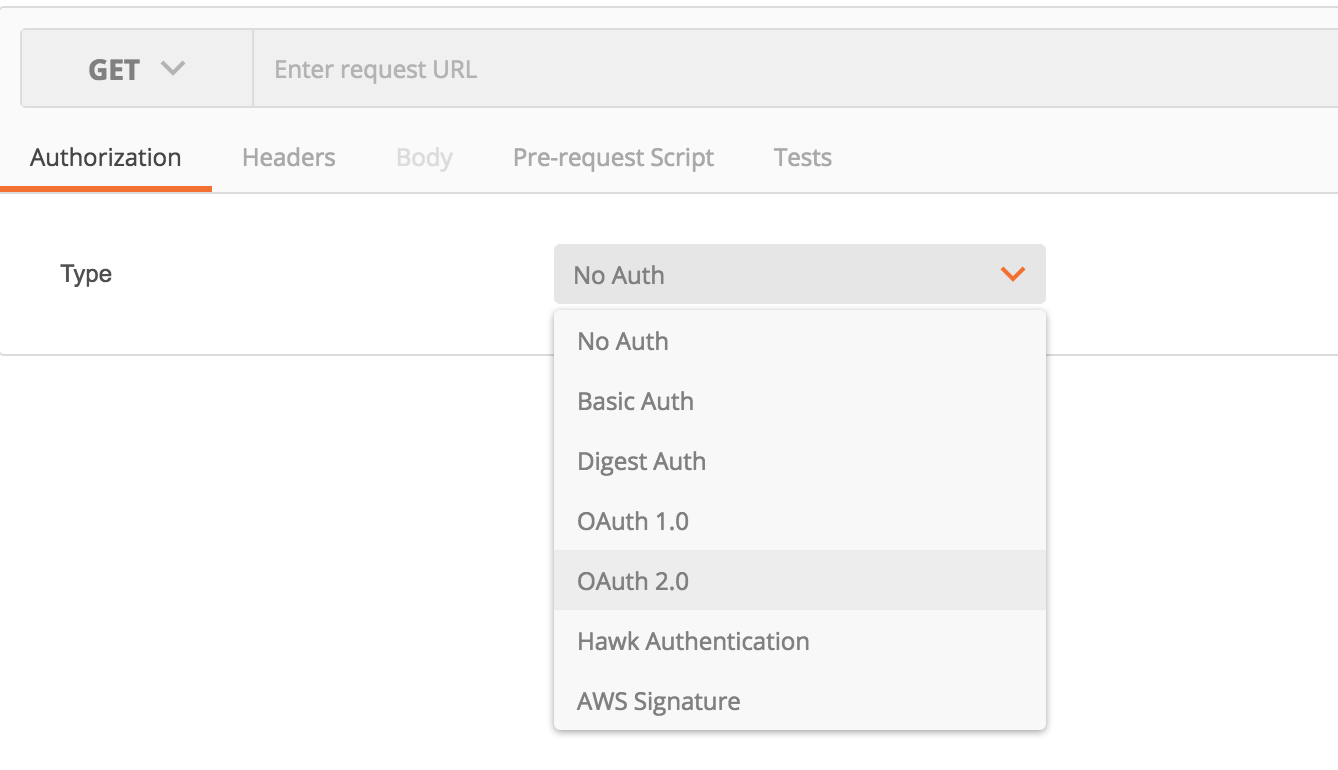Collapse the list using the orange chevron

coord(1013,274)
